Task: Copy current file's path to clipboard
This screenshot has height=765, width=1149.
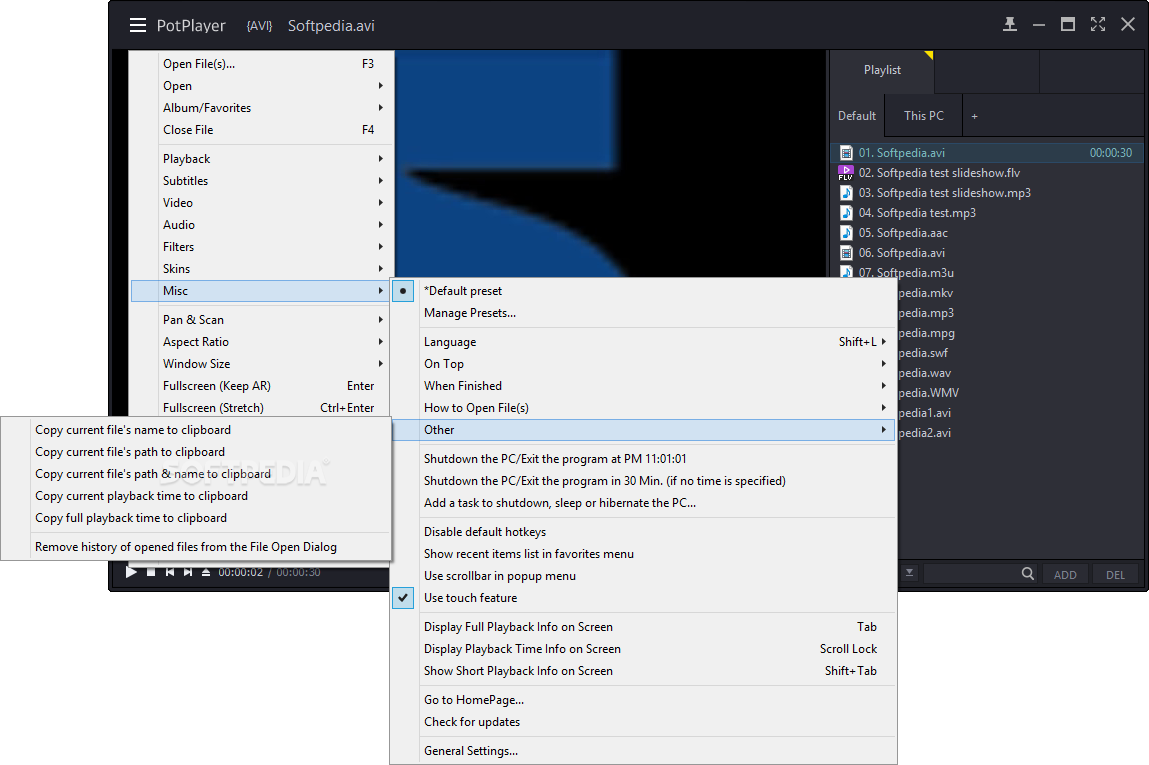Action: tap(196, 452)
